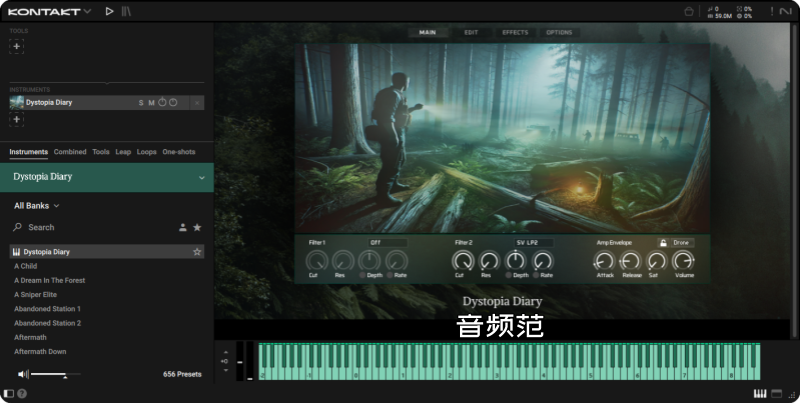Switch to the Loops browser tab
The image size is (800, 403).
point(147,152)
